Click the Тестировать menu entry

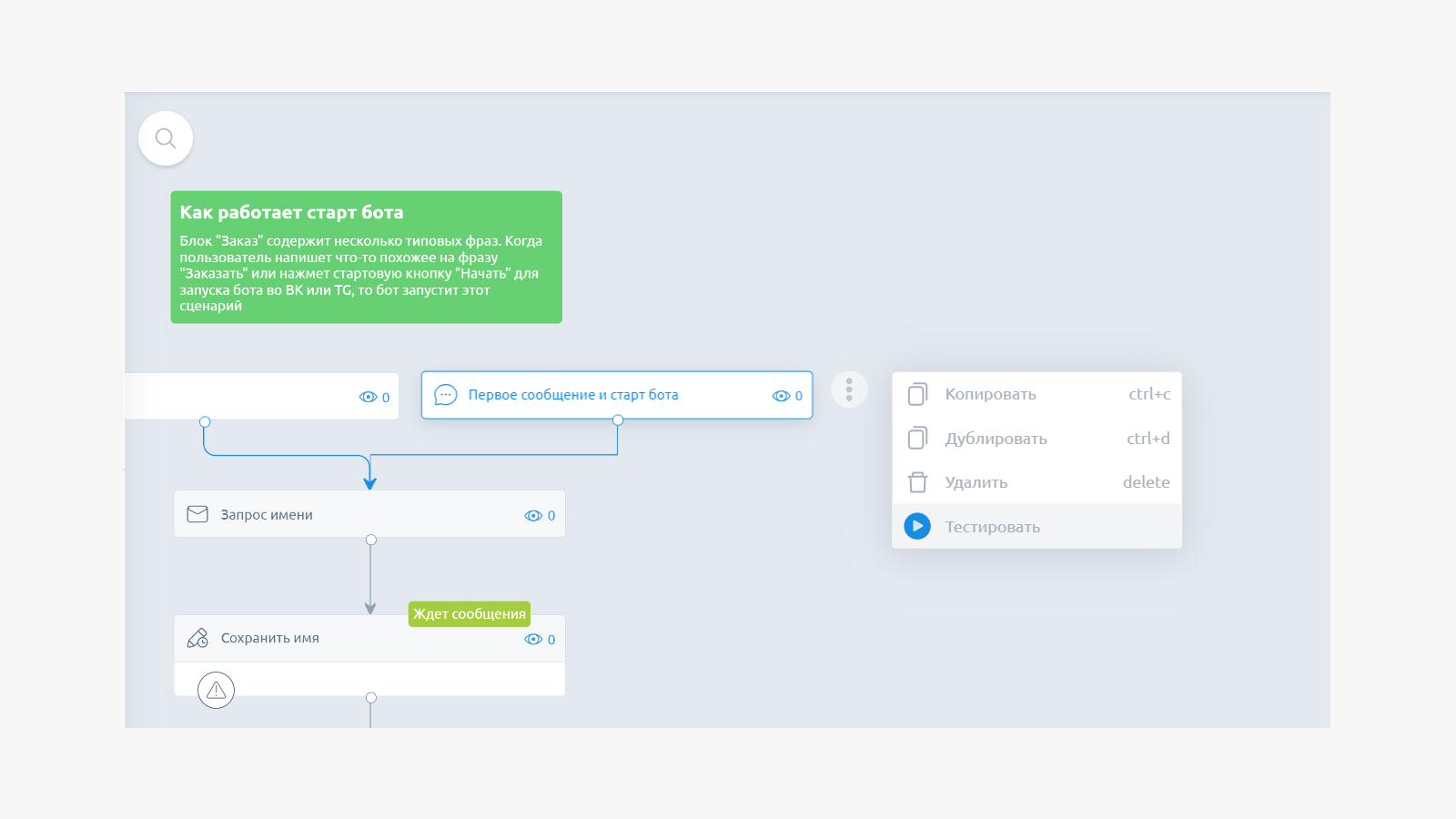1037,526
